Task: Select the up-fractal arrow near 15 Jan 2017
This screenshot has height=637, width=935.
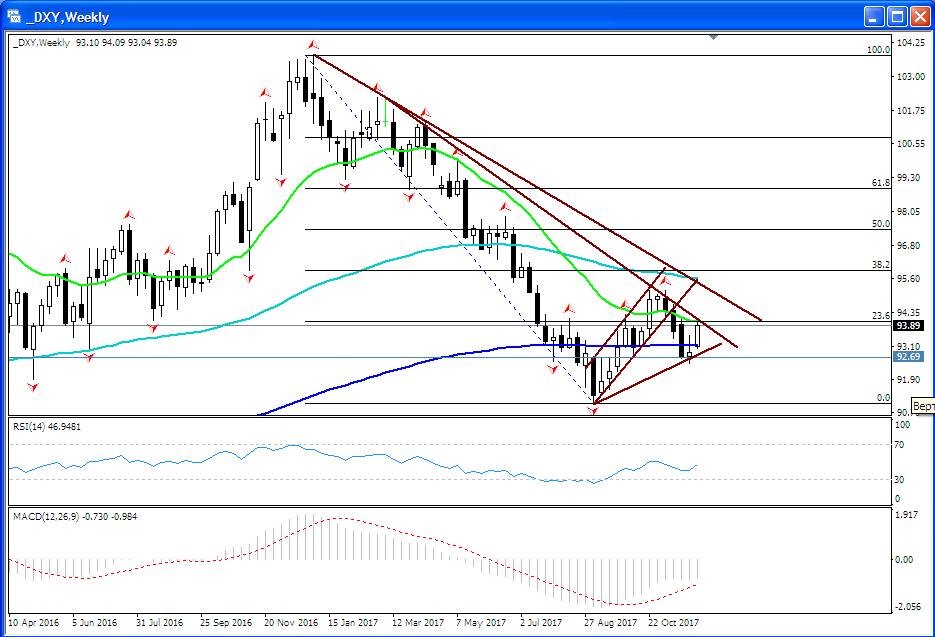Action: pyautogui.click(x=378, y=87)
